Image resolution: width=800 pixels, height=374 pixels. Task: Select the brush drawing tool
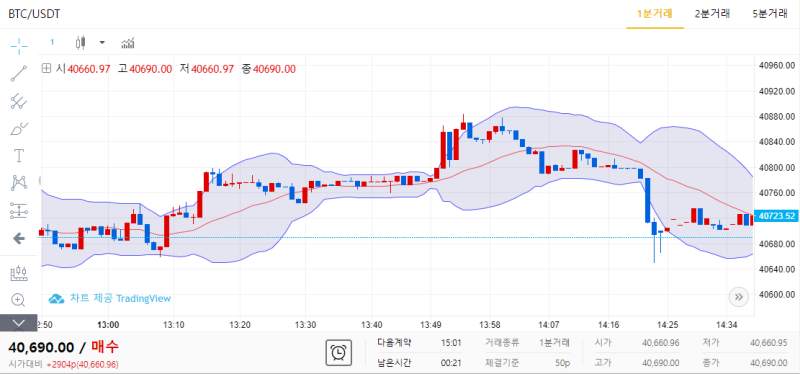pos(19,129)
